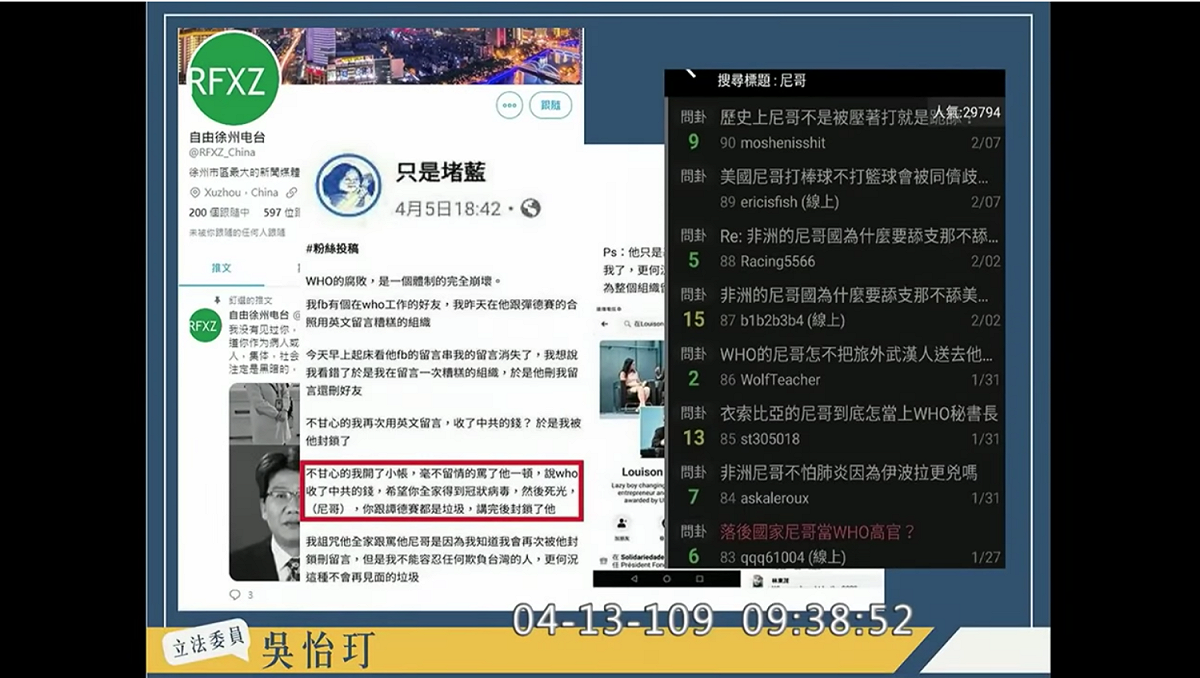The width and height of the screenshot is (1200, 678).
Task: Open post by askaleroux
Action: [x=835, y=485]
